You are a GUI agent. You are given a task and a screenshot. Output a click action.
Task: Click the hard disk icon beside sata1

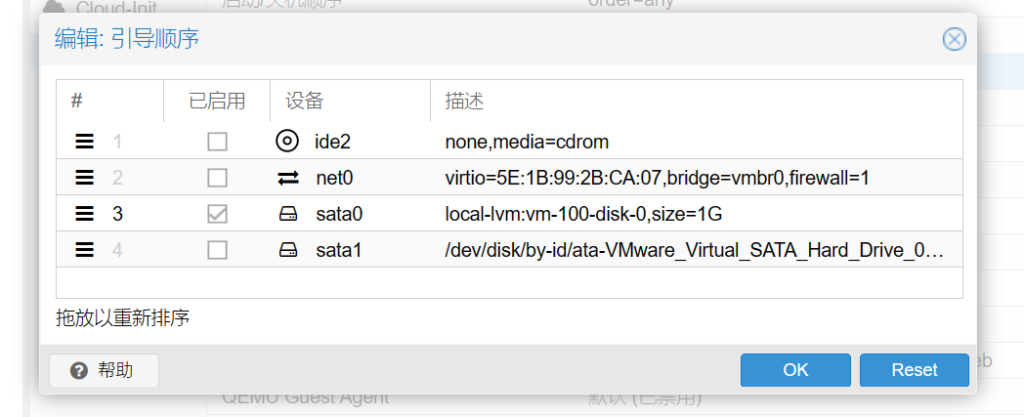(x=287, y=250)
